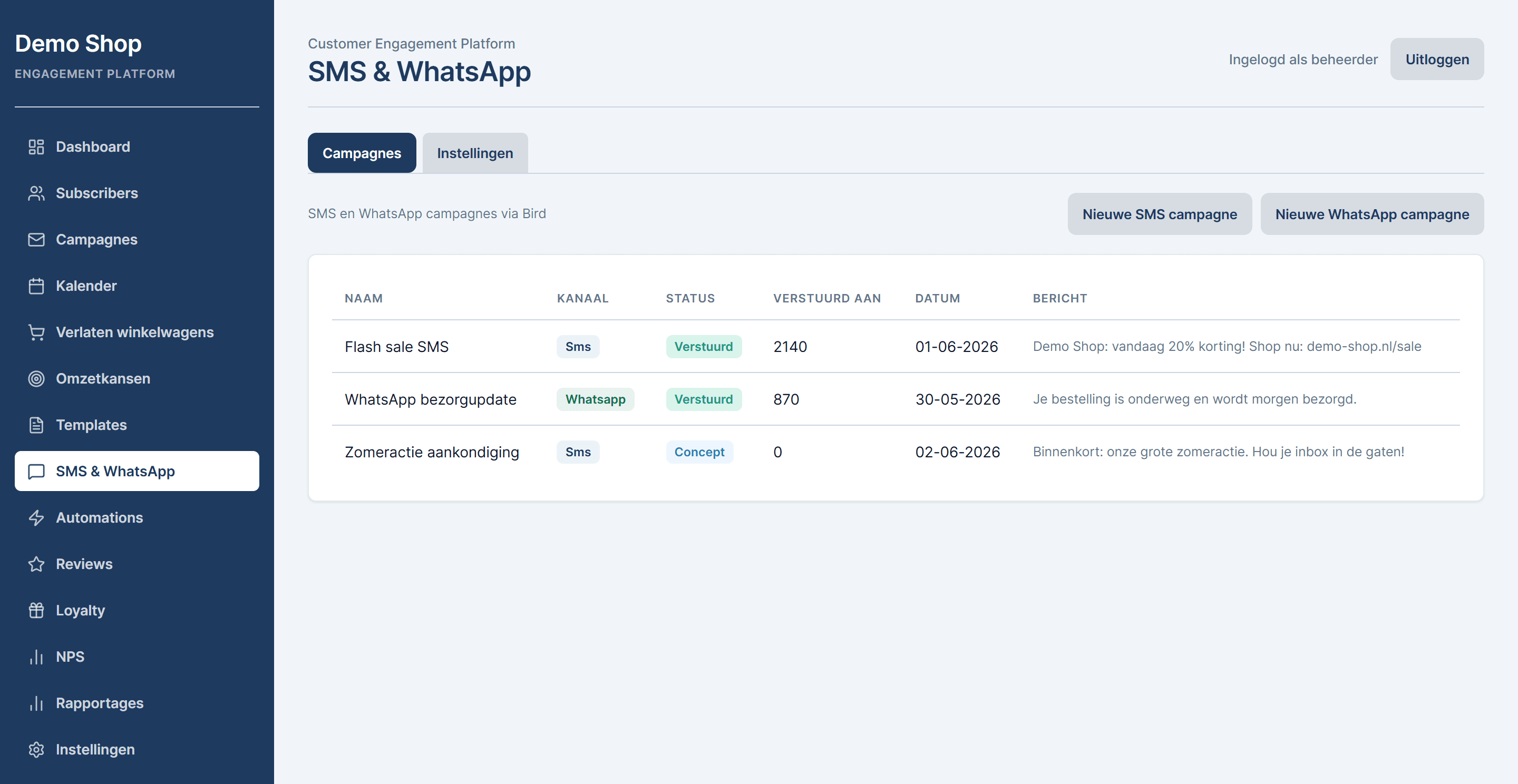This screenshot has height=784, width=1518.
Task: Click the Demo Shop title in sidebar
Action: click(79, 44)
